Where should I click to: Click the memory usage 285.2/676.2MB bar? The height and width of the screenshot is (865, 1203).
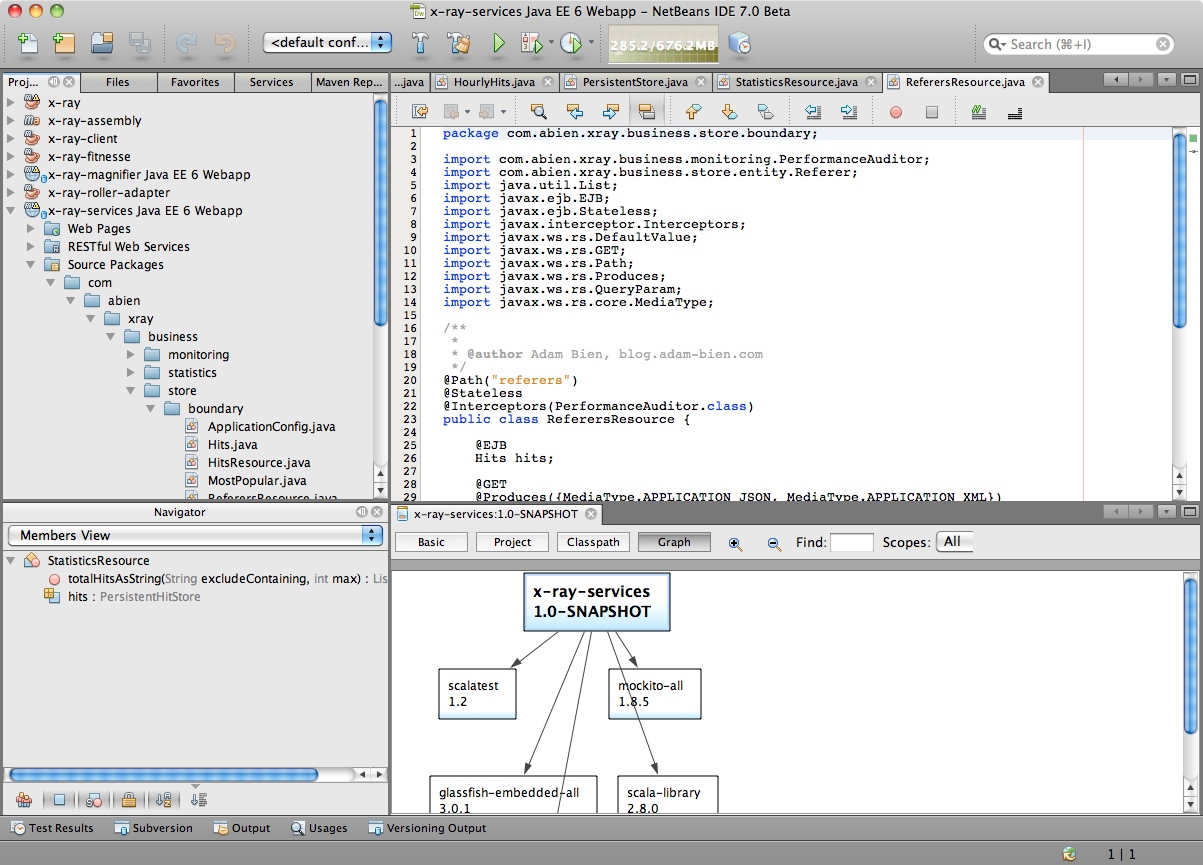click(x=662, y=45)
